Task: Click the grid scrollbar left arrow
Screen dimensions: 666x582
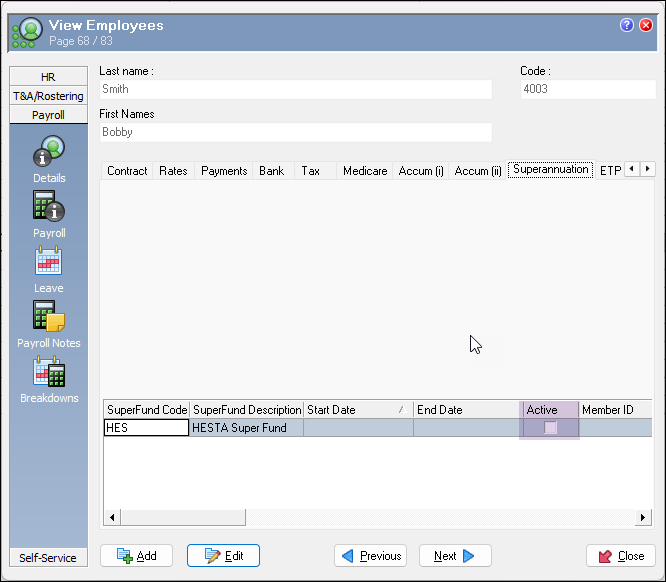Action: [112, 517]
